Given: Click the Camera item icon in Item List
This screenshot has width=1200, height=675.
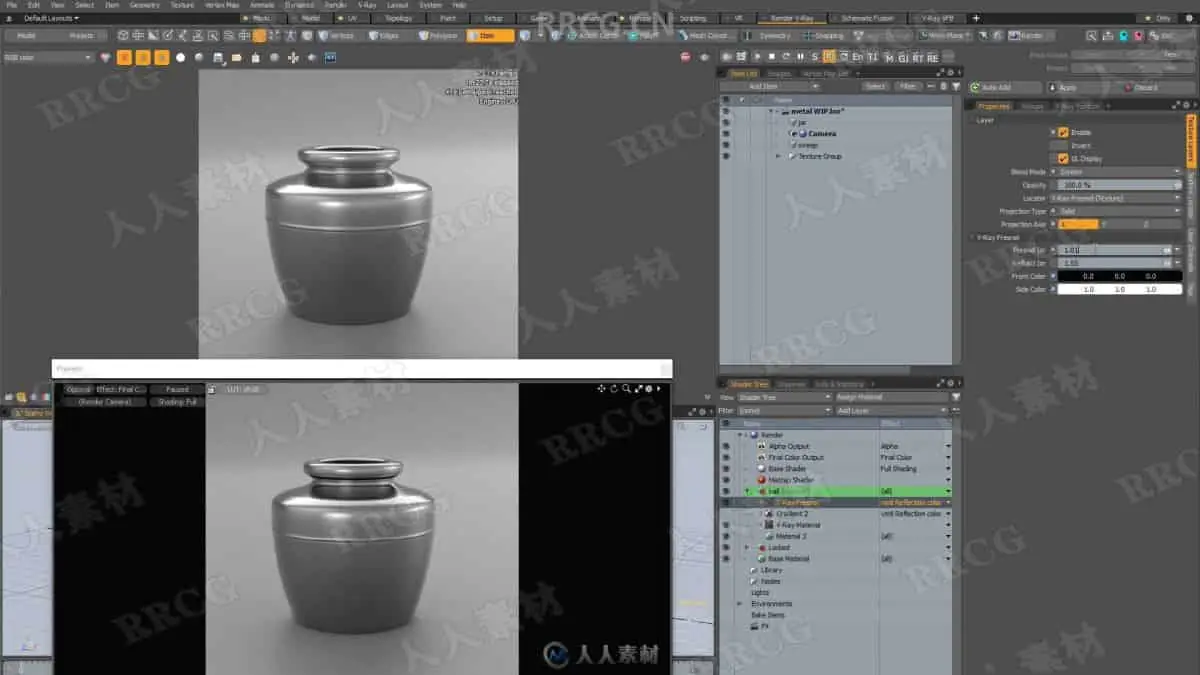Looking at the screenshot, I should (802, 133).
